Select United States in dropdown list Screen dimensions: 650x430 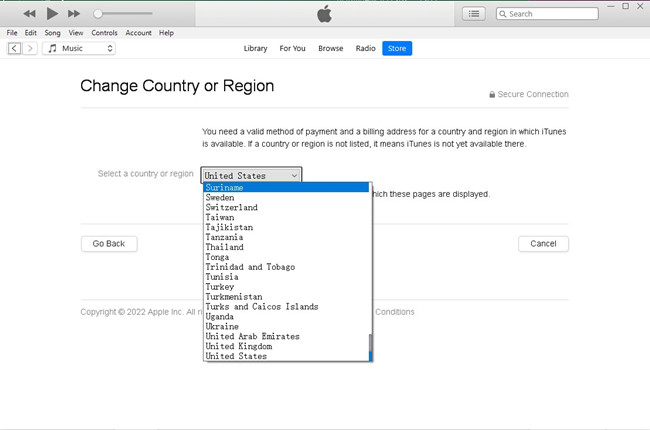pos(286,357)
